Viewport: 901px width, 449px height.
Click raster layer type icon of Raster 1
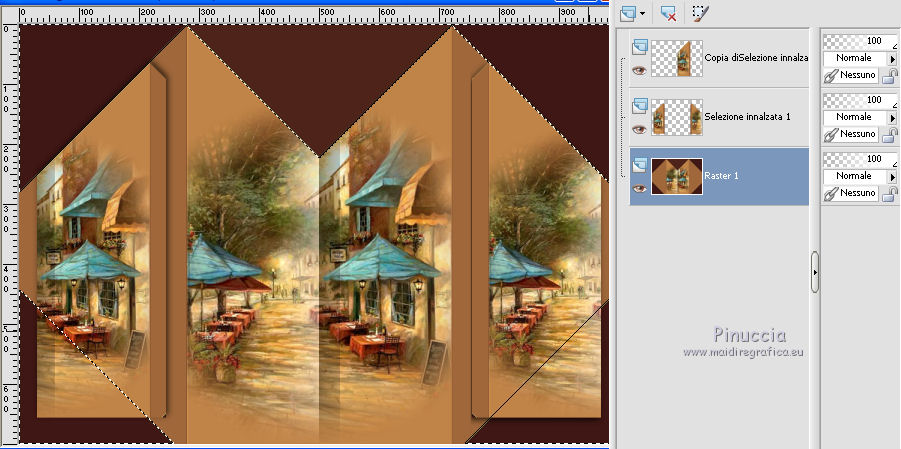[x=640, y=166]
